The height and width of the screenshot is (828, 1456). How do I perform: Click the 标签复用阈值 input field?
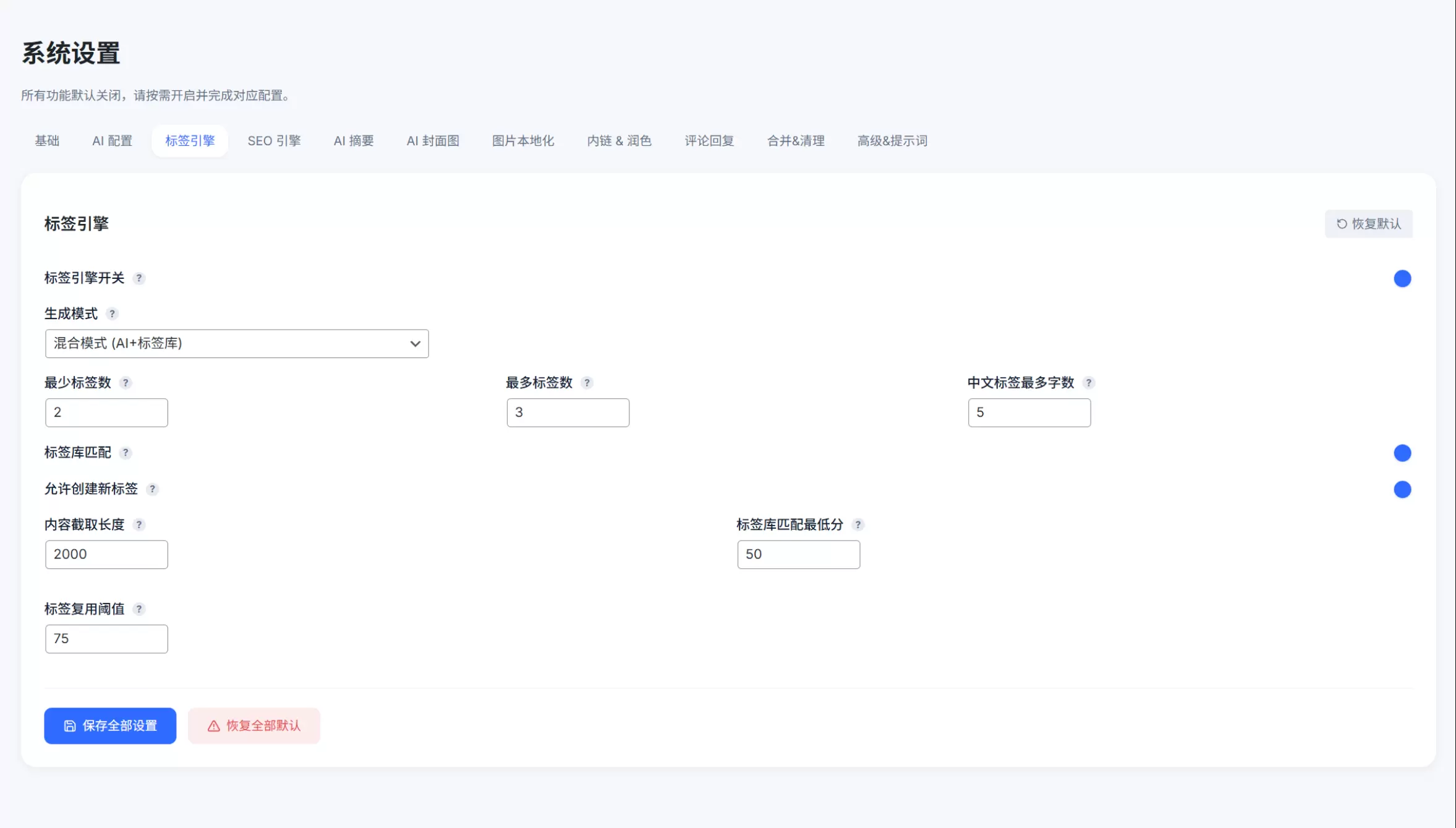[x=106, y=639]
